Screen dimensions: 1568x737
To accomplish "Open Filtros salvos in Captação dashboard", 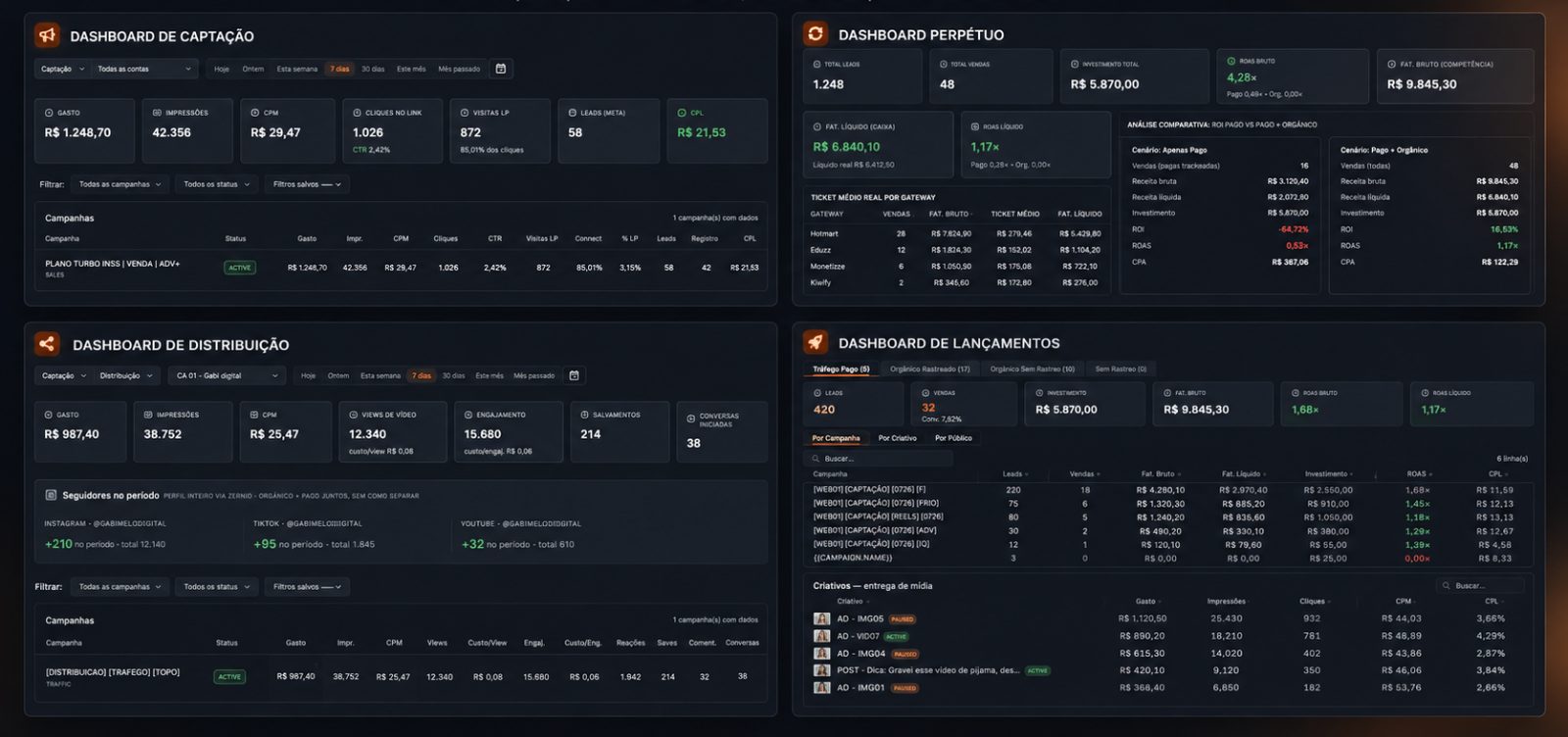I will click(307, 184).
